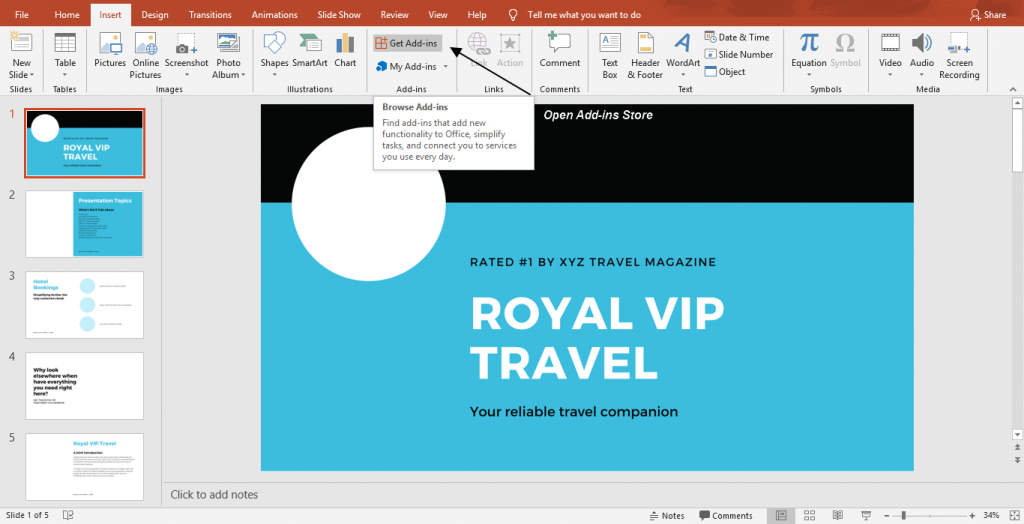The image size is (1024, 524).
Task: Select slide 2 Presentation Topics thumbnail
Action: coord(84,224)
